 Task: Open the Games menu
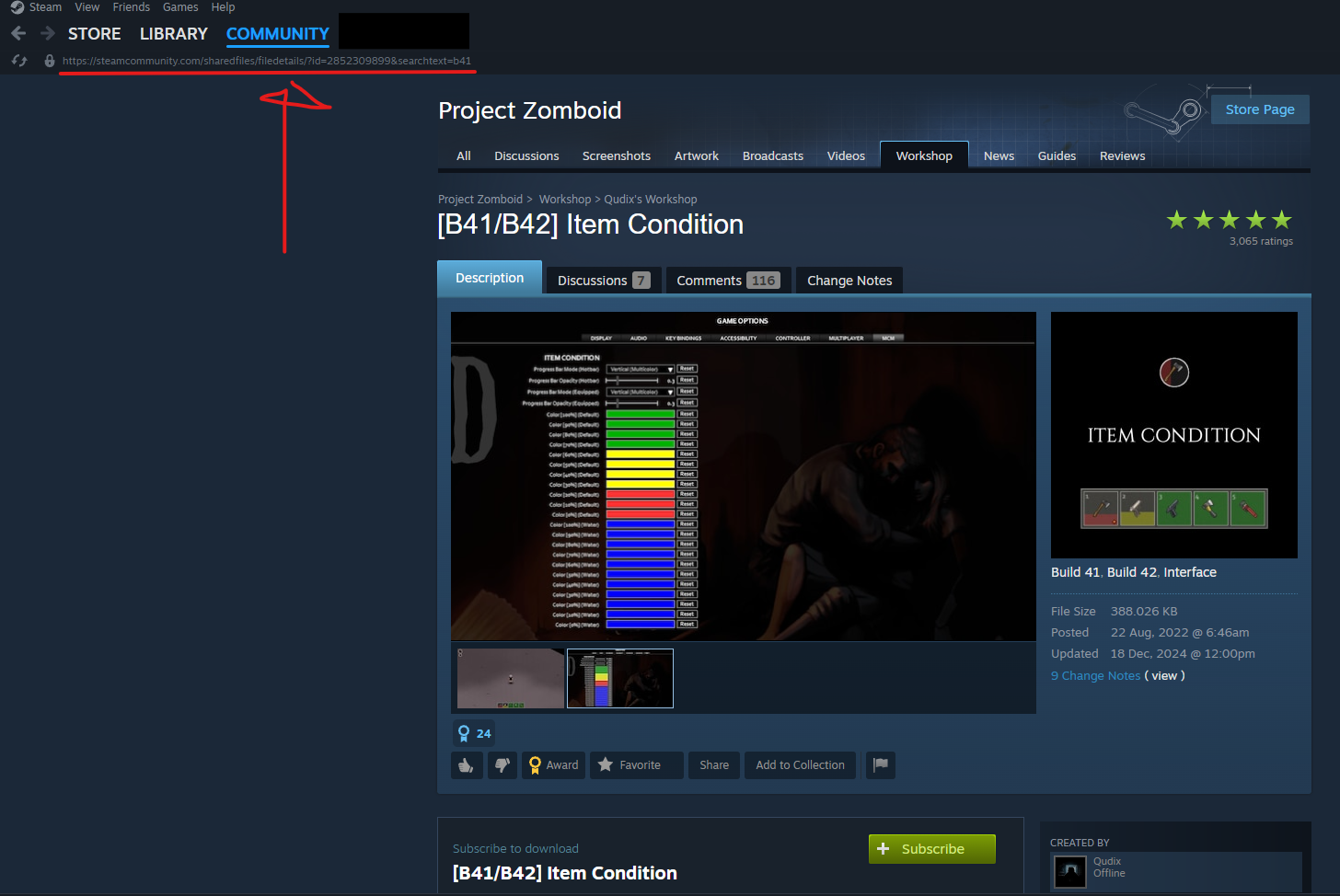[x=180, y=7]
